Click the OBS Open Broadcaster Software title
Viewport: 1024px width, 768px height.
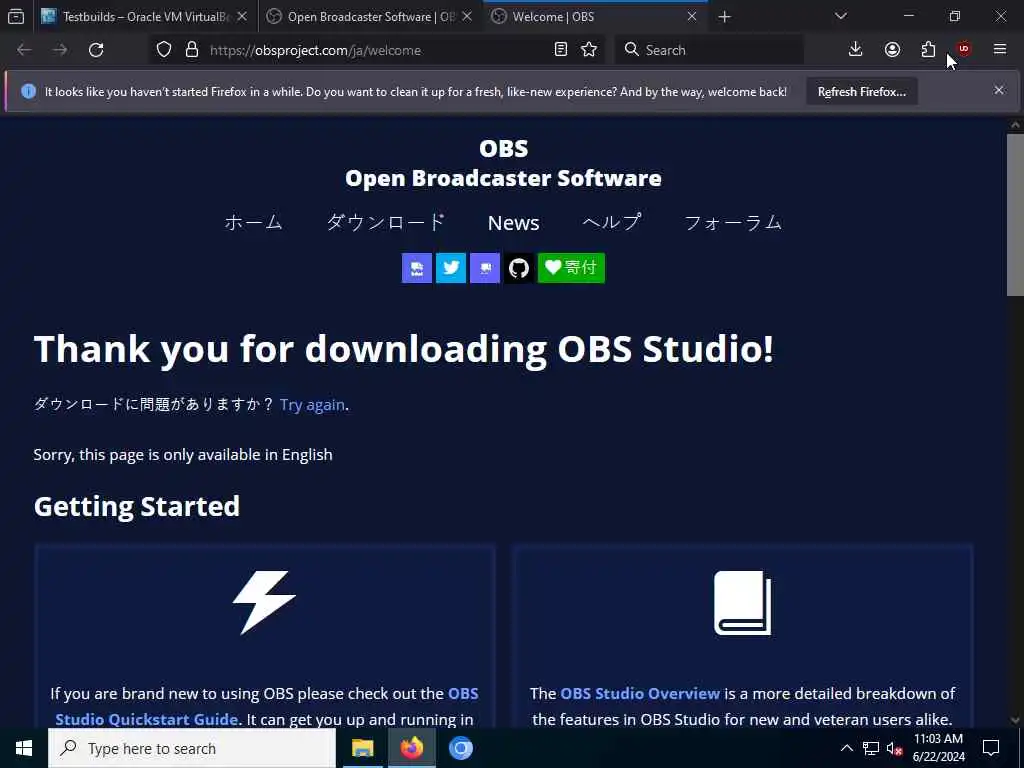503,163
